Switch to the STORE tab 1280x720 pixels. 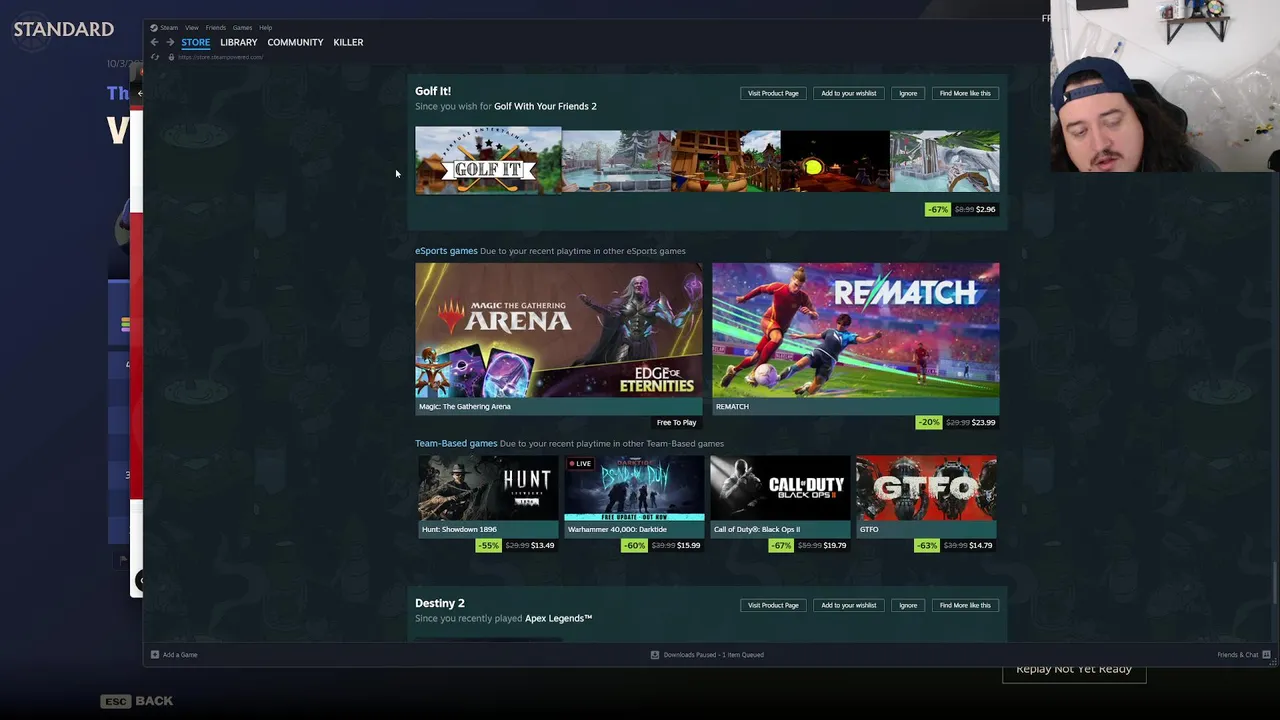[196, 42]
